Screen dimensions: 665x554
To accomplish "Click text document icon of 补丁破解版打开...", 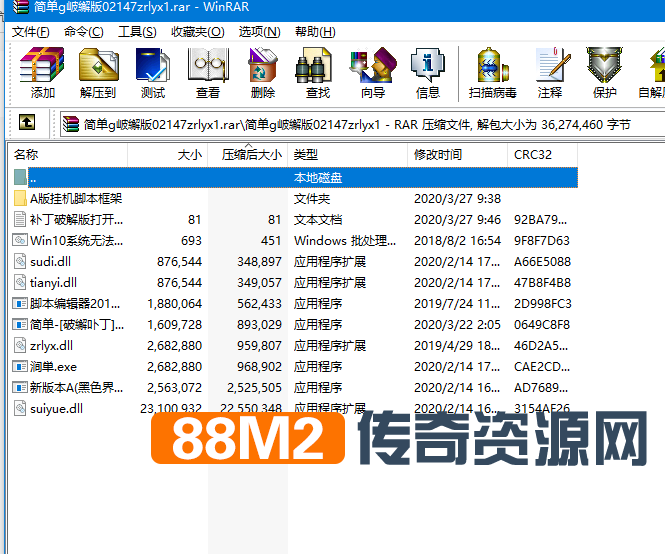I will (x=20, y=219).
